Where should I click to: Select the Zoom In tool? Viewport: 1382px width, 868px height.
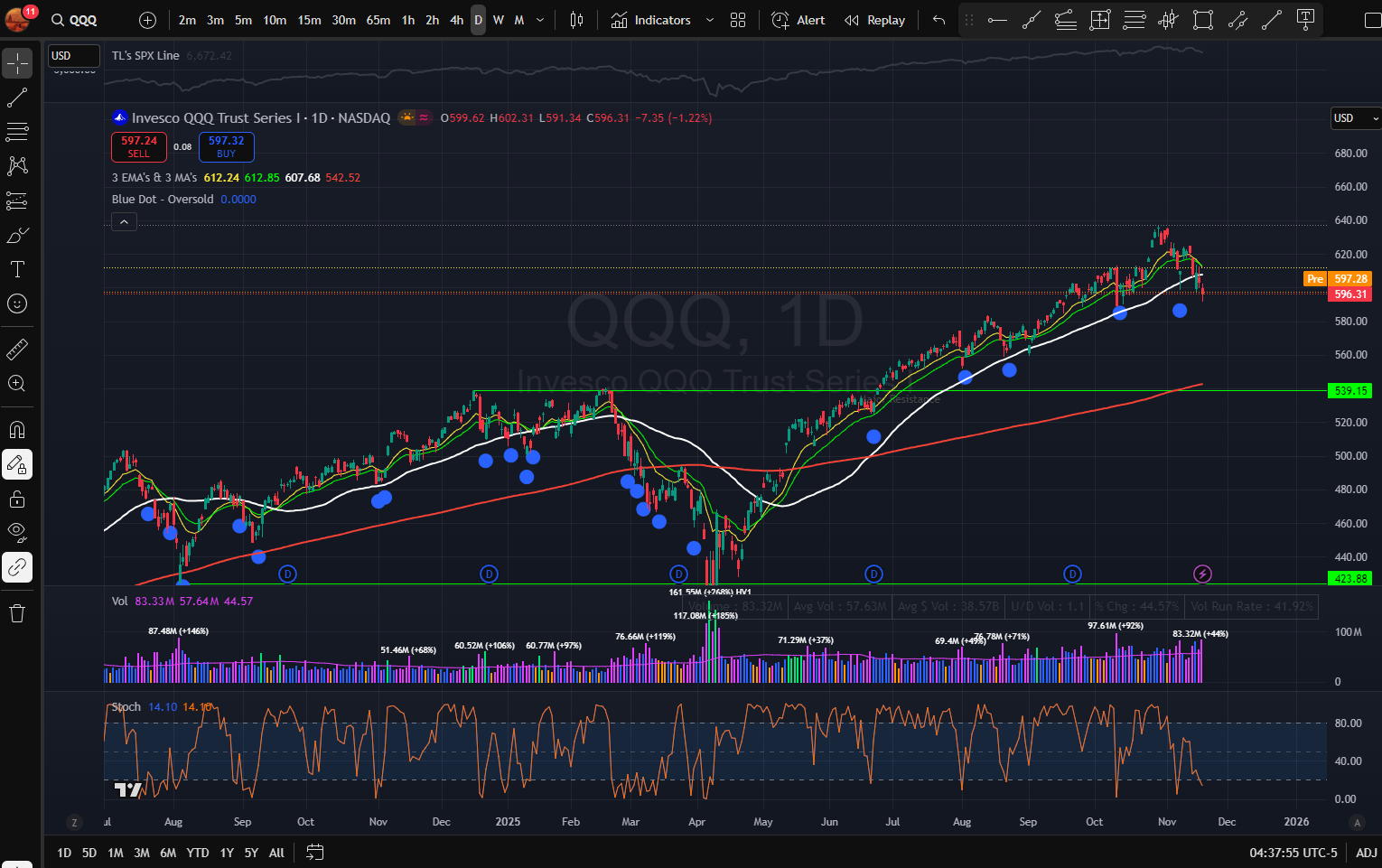pos(17,383)
